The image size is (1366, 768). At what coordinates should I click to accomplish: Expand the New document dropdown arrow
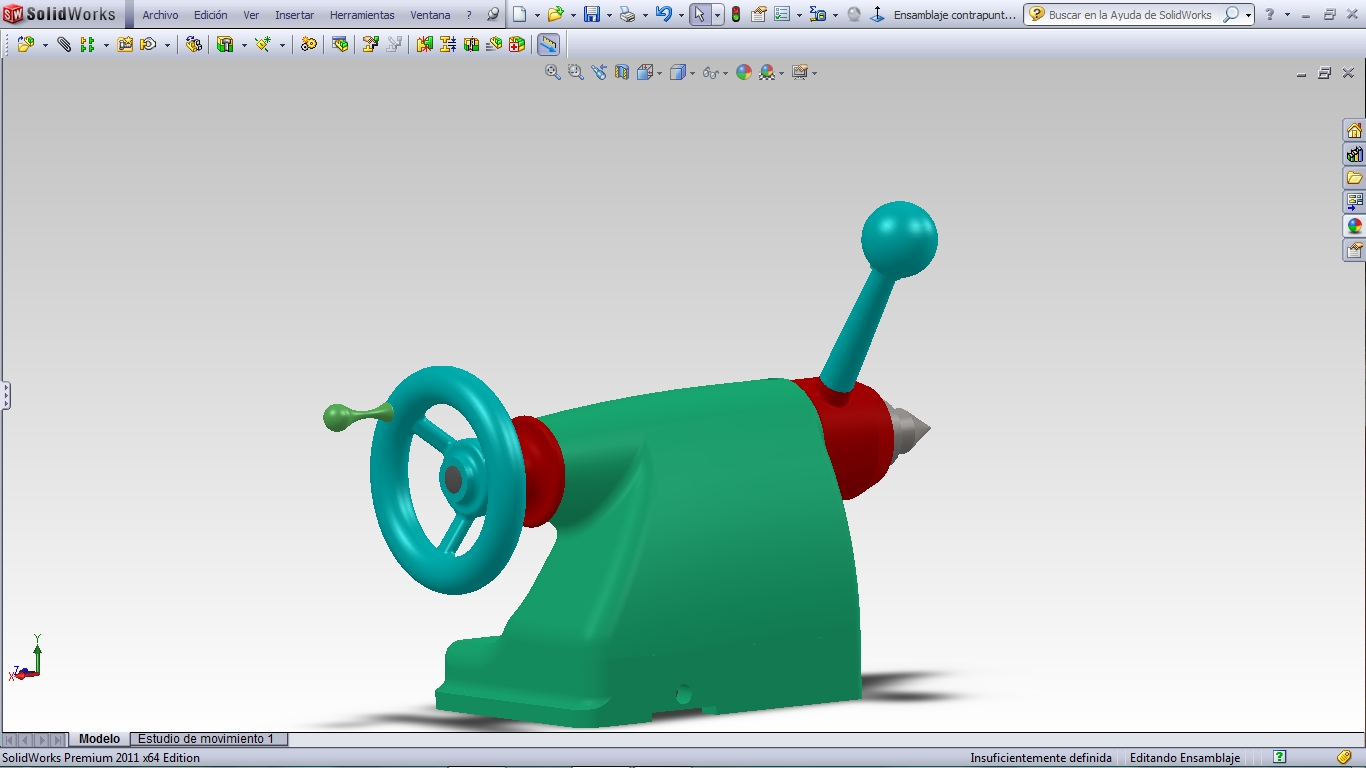tap(537, 15)
